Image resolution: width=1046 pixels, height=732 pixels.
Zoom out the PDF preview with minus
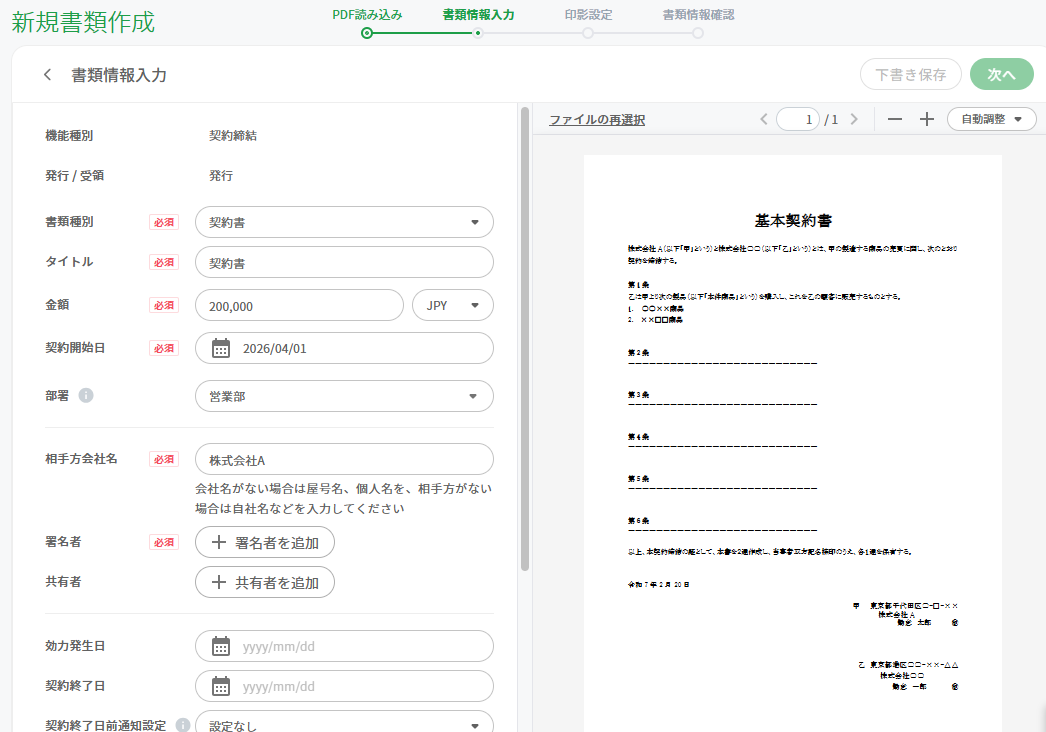895,119
